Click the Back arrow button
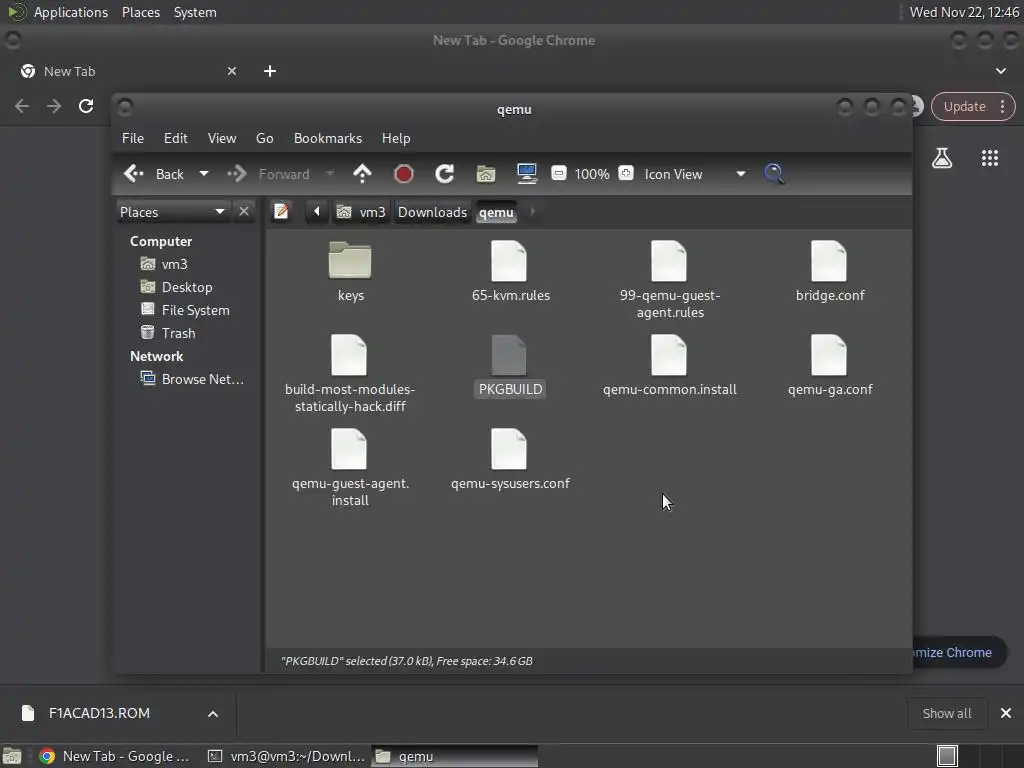Viewport: 1024px width, 768px height. 154,174
